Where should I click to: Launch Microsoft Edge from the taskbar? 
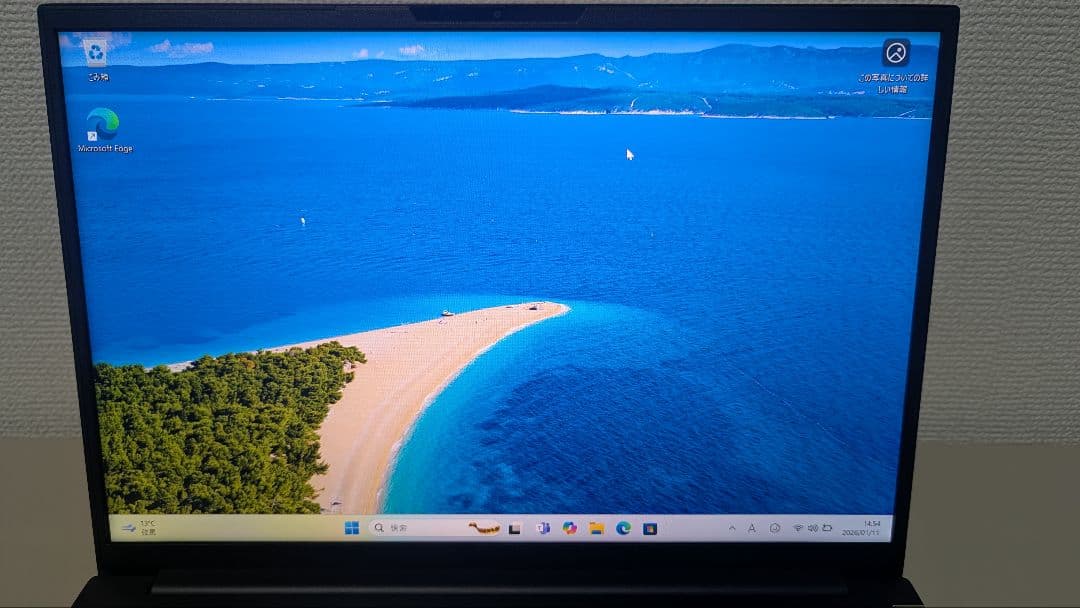pyautogui.click(x=623, y=528)
